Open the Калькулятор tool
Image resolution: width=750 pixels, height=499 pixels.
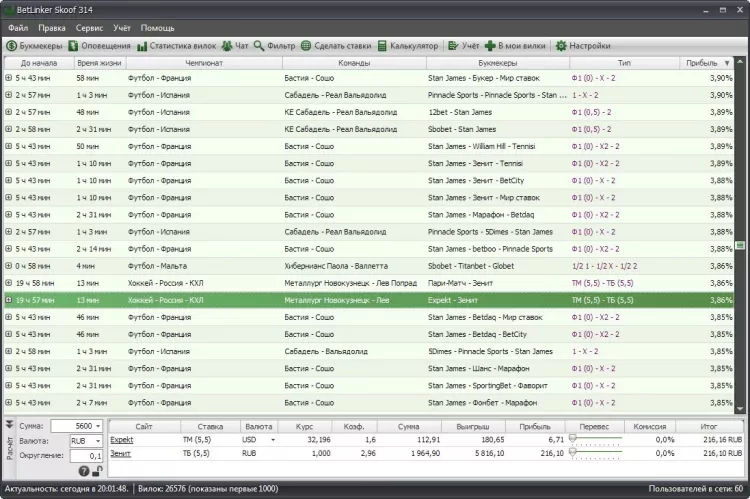(x=408, y=46)
